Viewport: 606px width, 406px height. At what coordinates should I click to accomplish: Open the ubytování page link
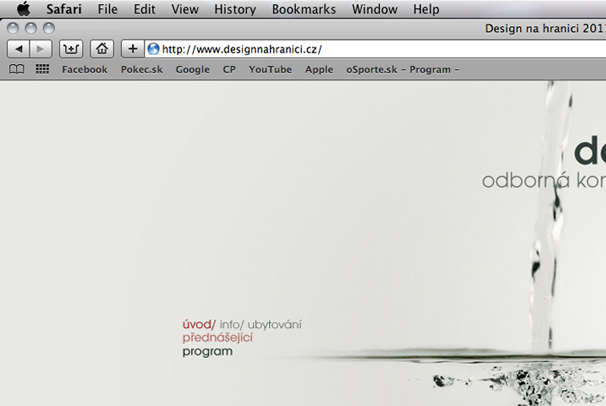pos(275,324)
